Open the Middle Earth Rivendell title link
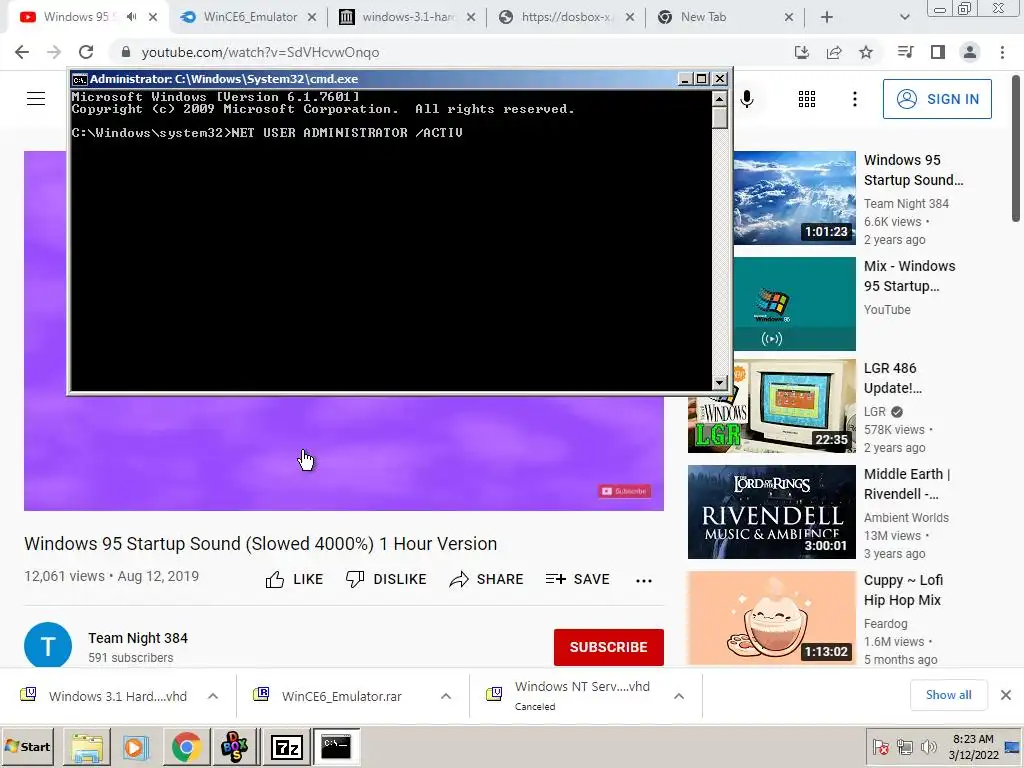 coord(907,484)
